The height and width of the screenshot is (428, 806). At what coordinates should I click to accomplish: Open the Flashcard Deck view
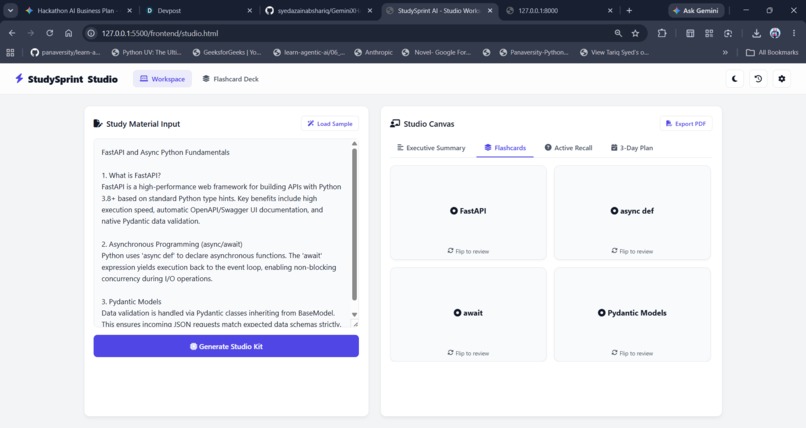[x=230, y=79]
